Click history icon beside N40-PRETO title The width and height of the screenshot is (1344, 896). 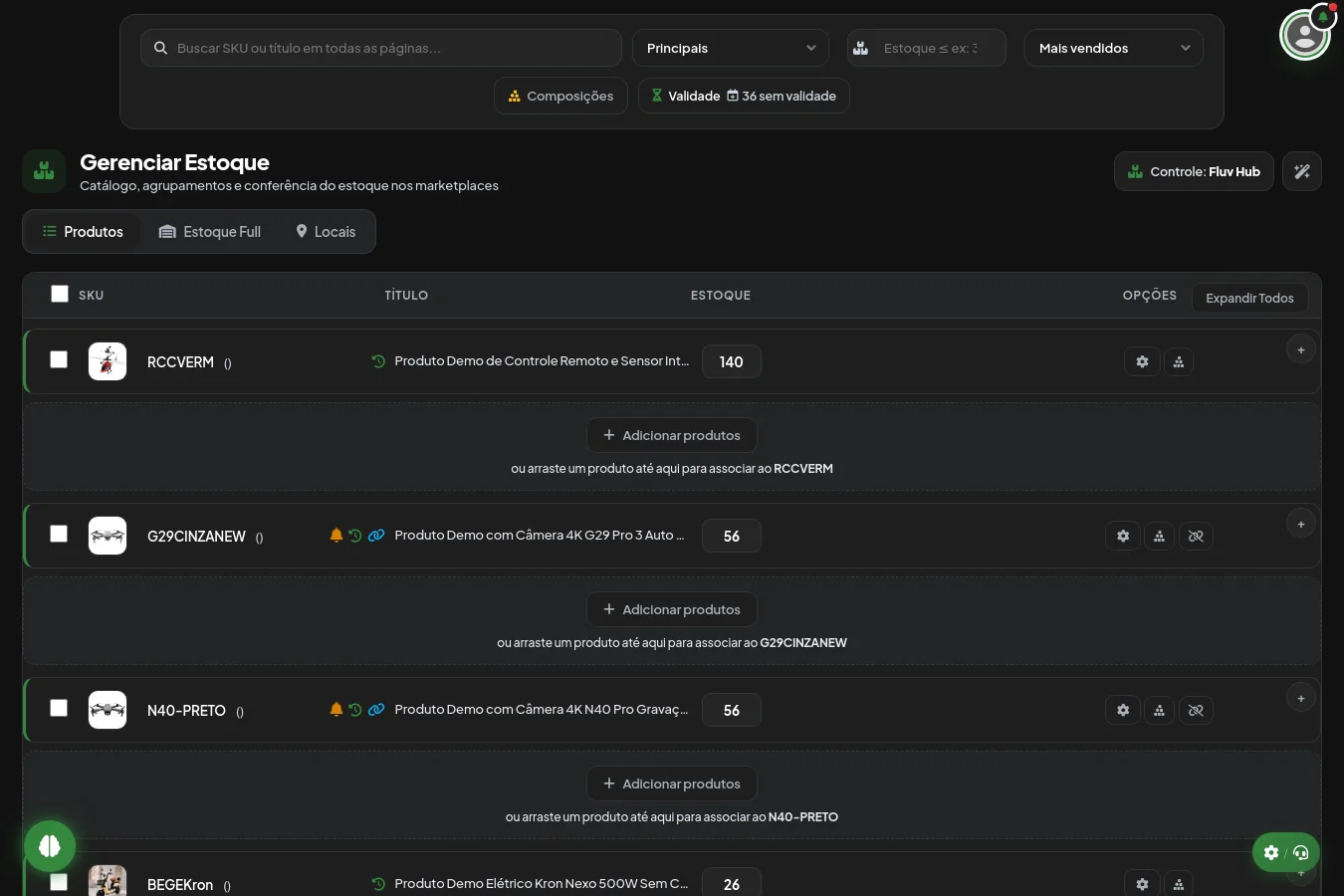point(355,710)
